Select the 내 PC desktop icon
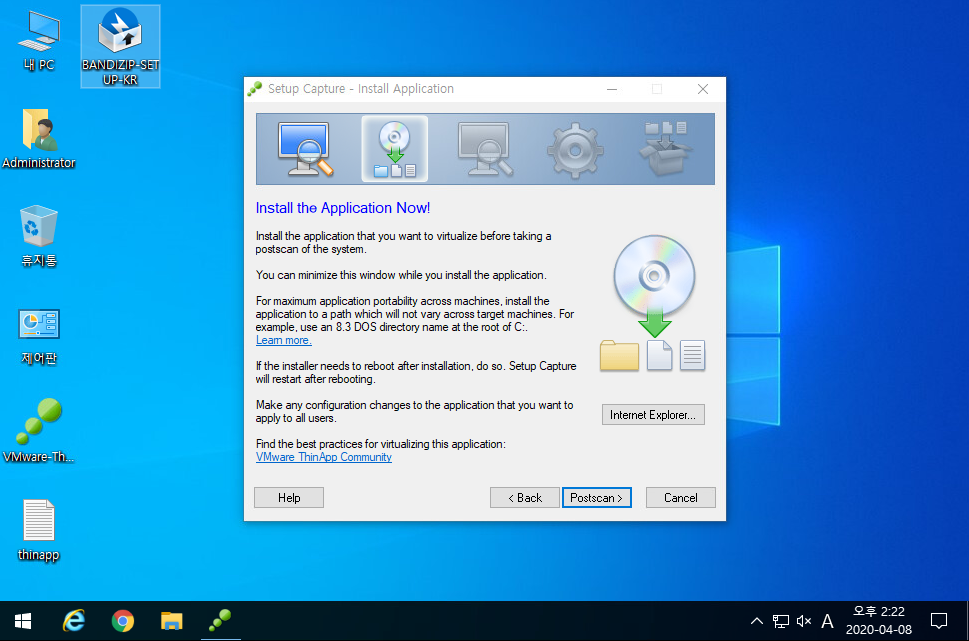The height and width of the screenshot is (641, 969). pyautogui.click(x=38, y=41)
